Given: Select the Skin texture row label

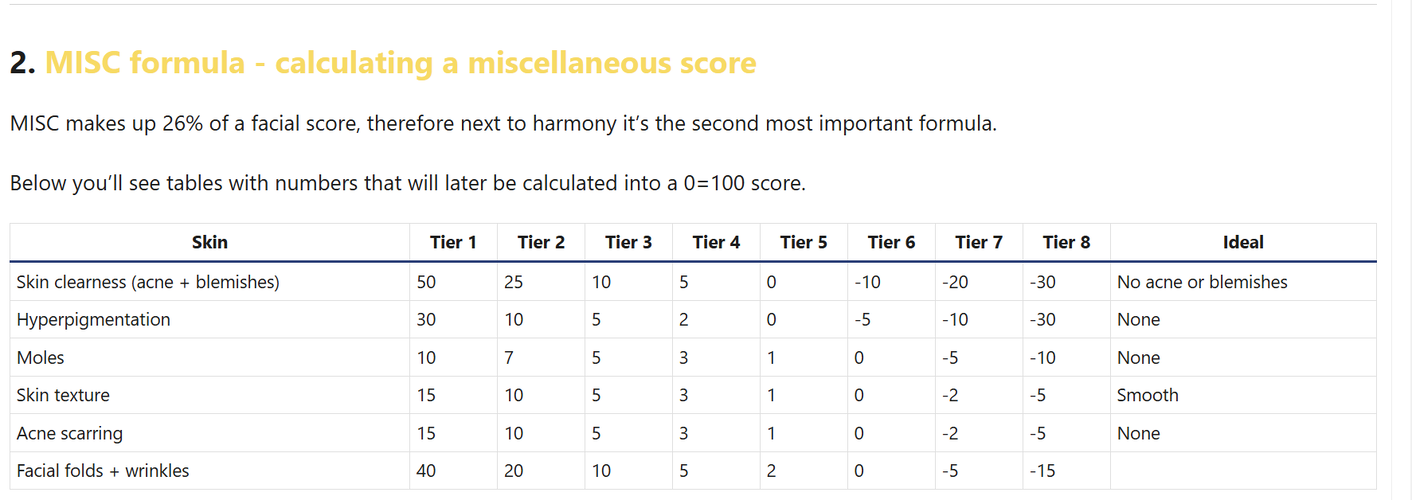Looking at the screenshot, I should click(63, 395).
